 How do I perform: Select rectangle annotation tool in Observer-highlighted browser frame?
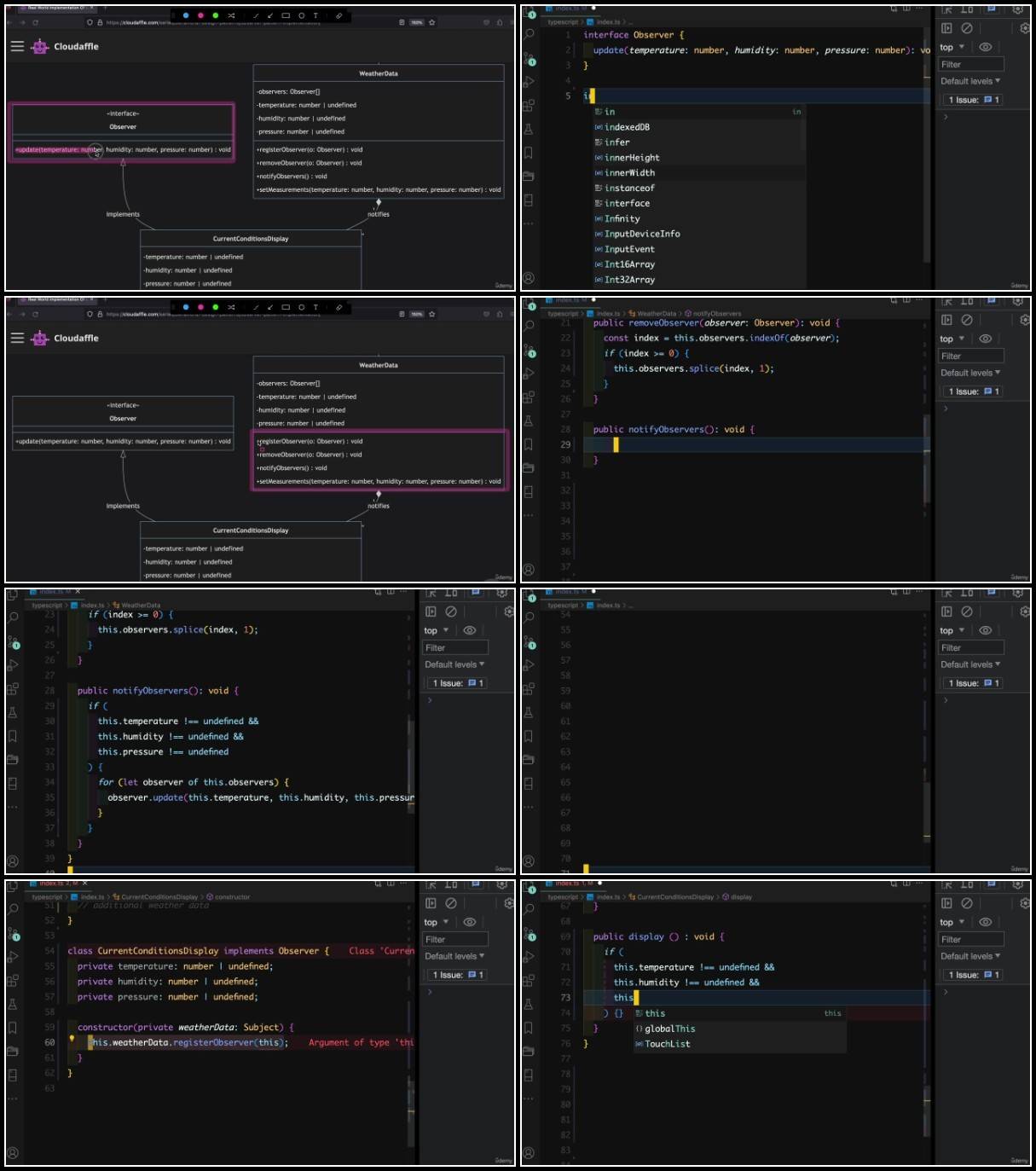[286, 15]
